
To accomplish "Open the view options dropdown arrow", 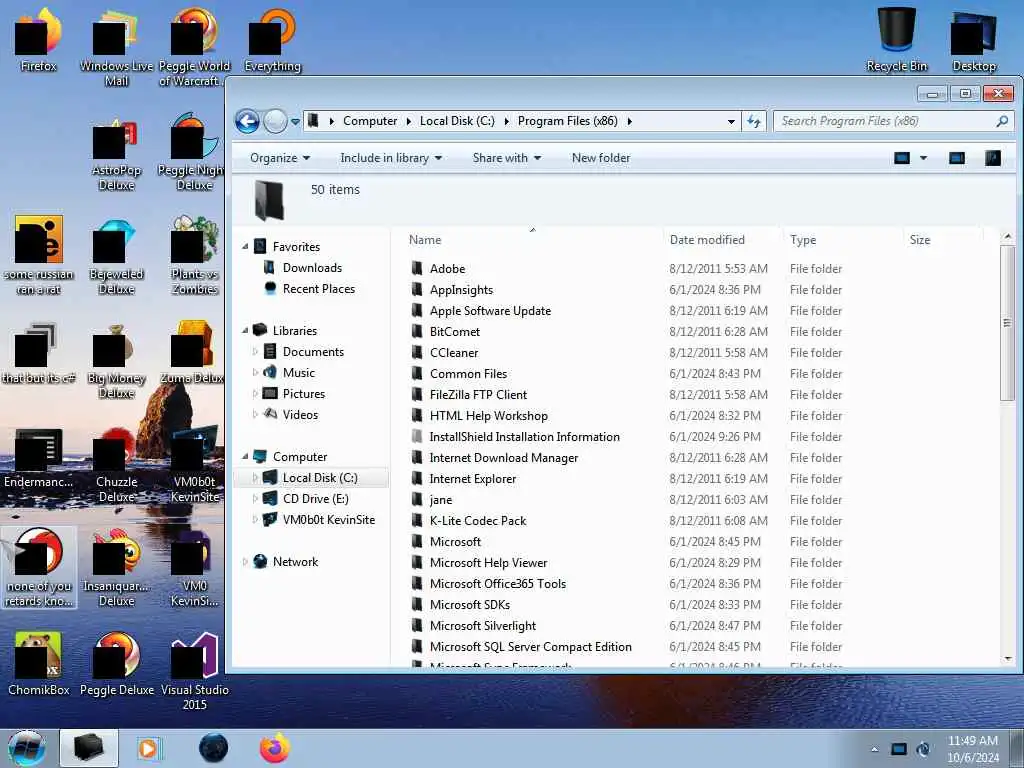I will 923,158.
